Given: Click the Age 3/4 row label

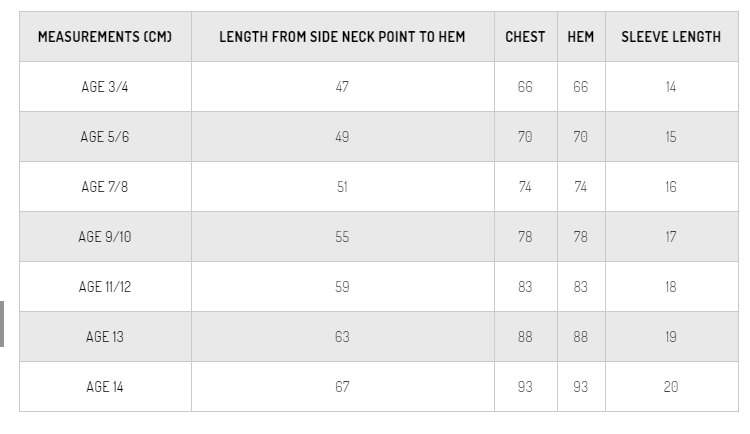Looking at the screenshot, I should (x=105, y=87).
